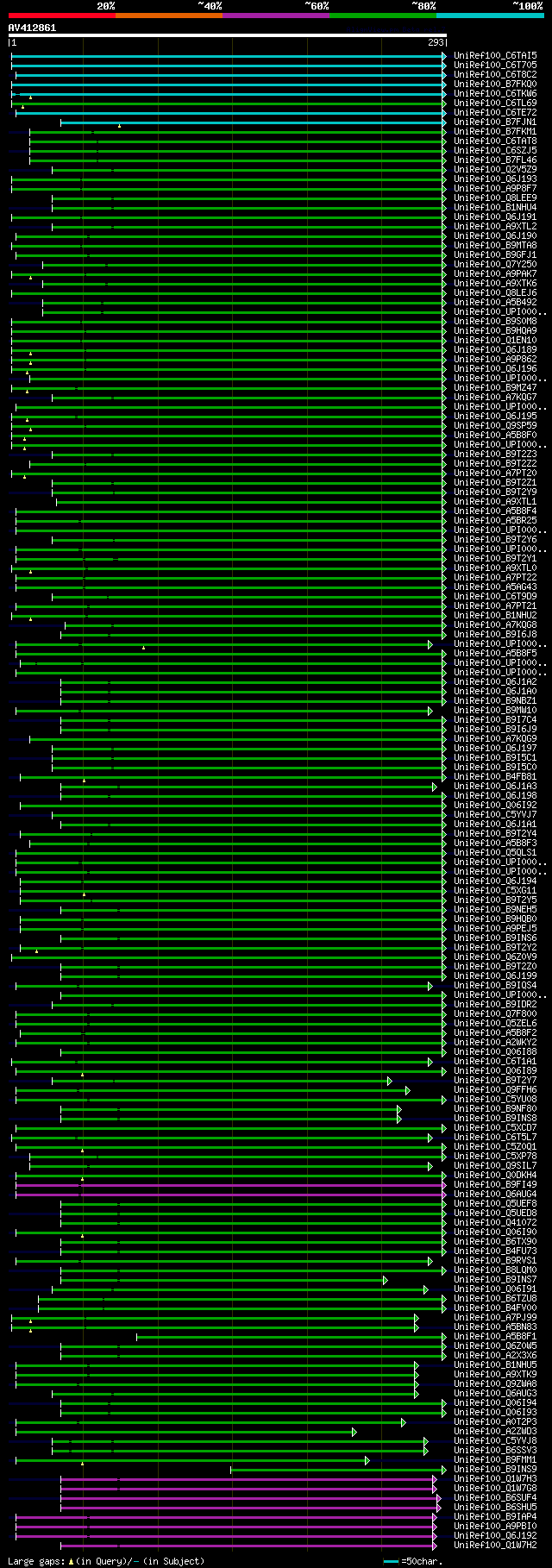Open hit UniRef100_A2ZWD3
Image resolution: width=552 pixels, height=1568 pixels.
(x=495, y=1431)
